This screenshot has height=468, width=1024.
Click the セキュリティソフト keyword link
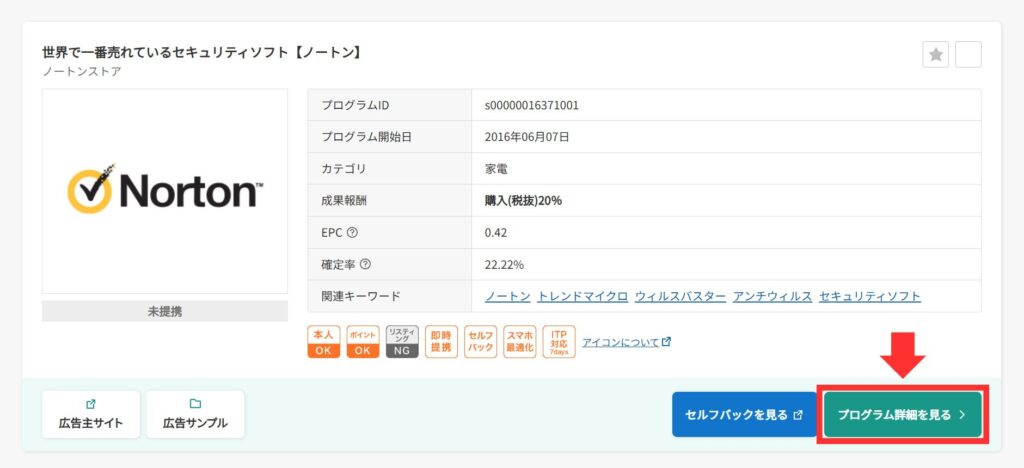click(870, 296)
